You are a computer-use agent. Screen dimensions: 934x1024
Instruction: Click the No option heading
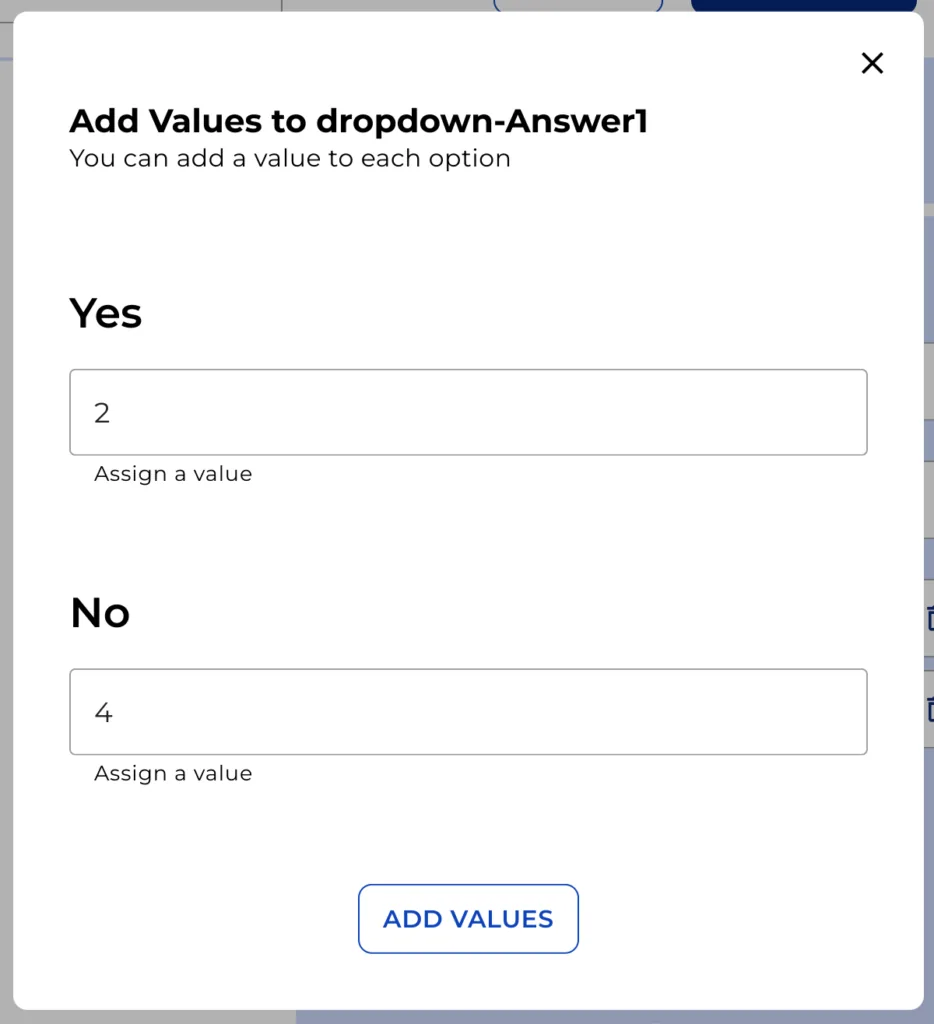99,612
